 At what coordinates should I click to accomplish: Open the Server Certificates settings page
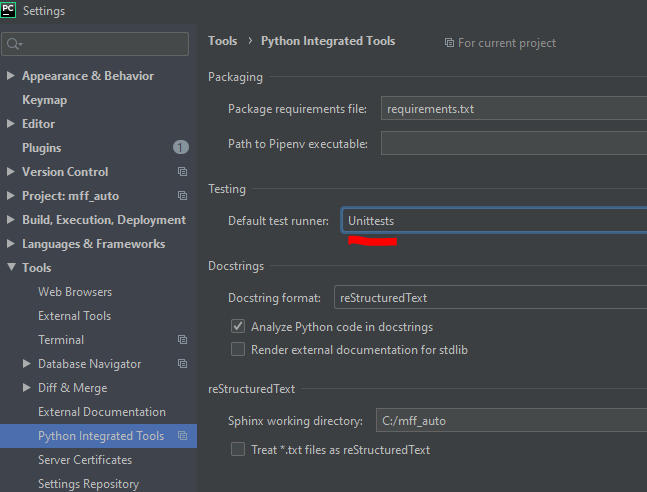coord(85,460)
